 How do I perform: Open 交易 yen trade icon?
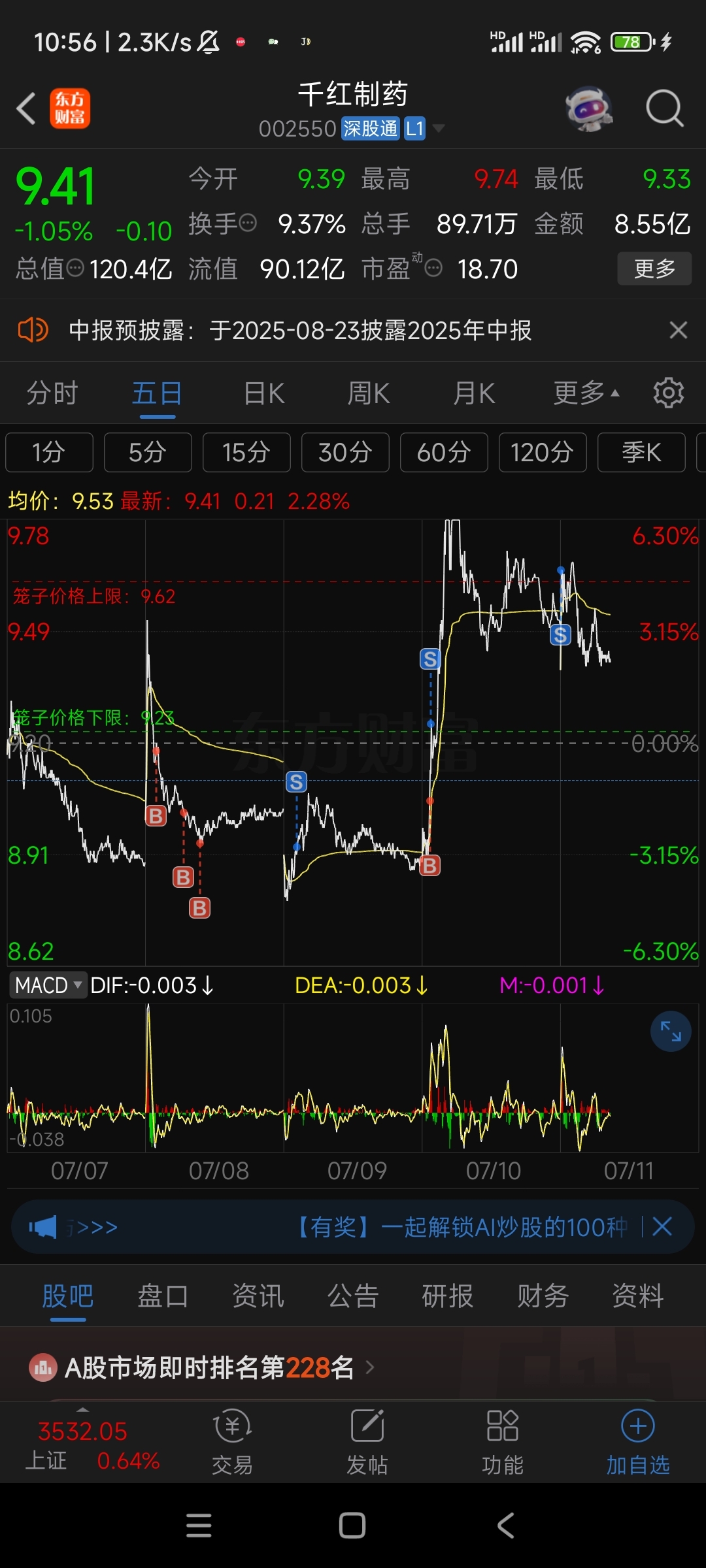pos(232,1426)
